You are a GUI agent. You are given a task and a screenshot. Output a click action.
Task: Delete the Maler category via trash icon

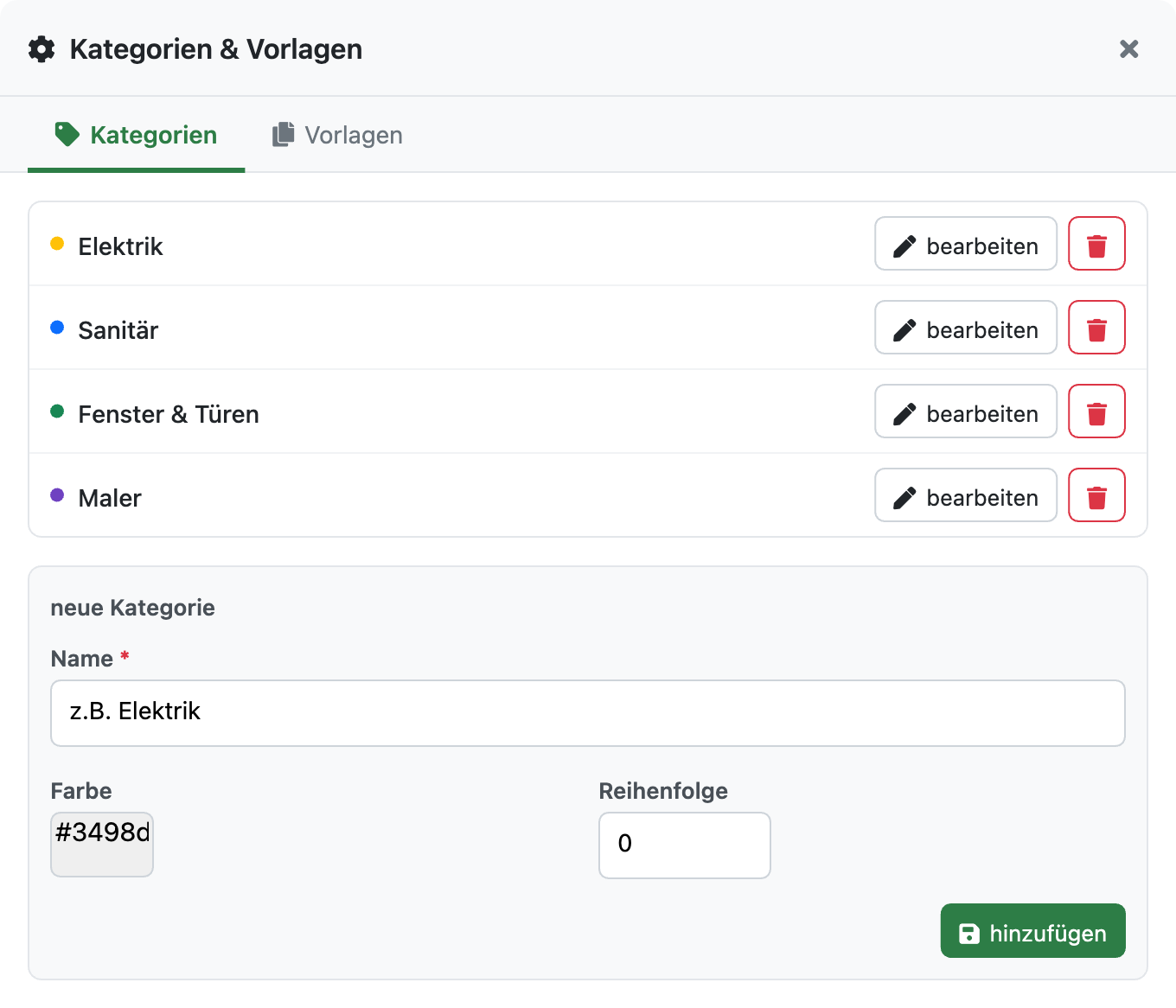coord(1096,495)
